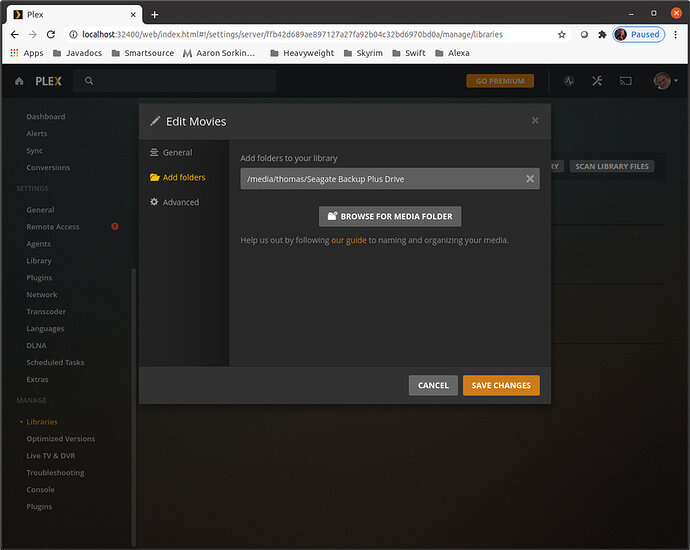Select the Add folders tab
Image resolution: width=690 pixels, height=550 pixels.
coord(177,177)
